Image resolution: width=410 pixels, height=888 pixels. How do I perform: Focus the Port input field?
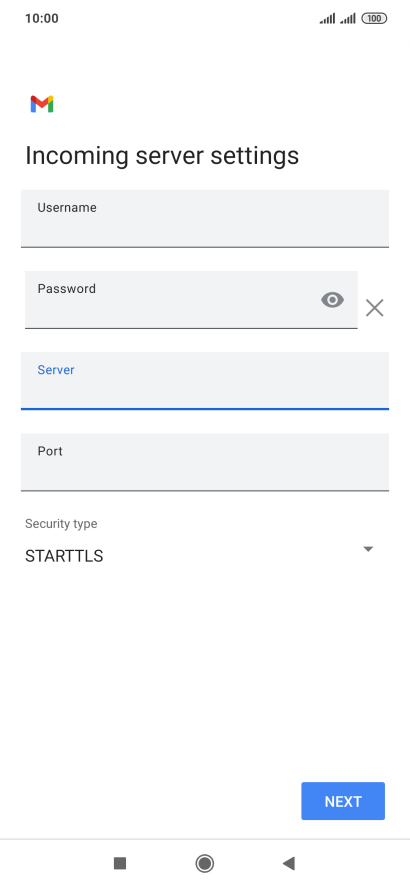point(205,462)
